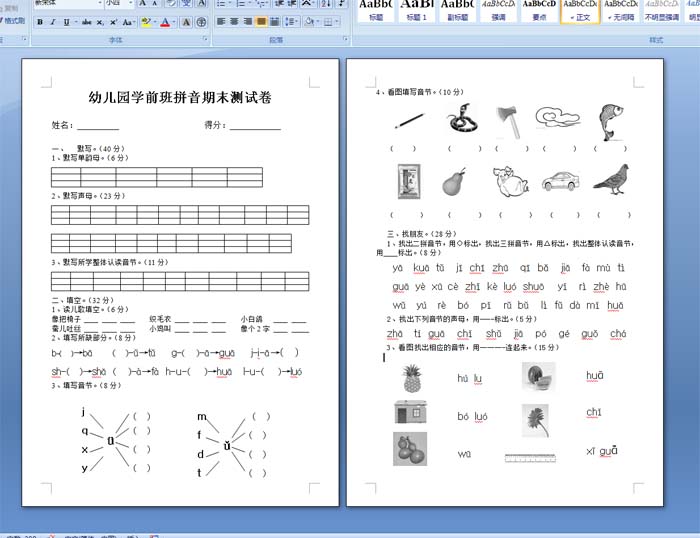Apply 标题 1 style

click(x=417, y=11)
